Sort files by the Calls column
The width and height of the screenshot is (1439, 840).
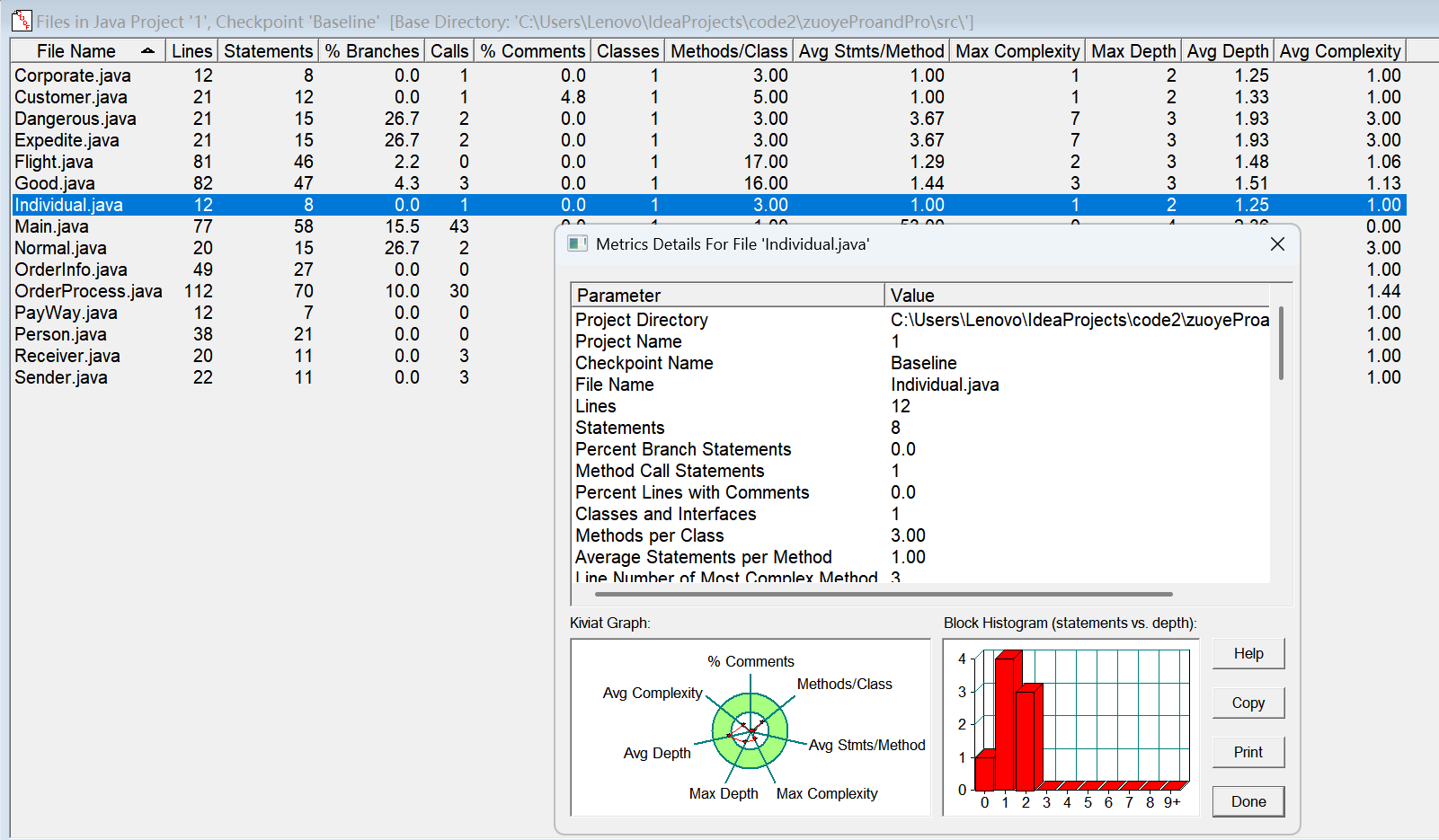(449, 51)
